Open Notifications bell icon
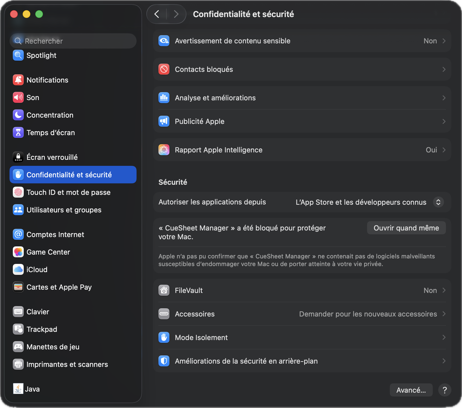The width and height of the screenshot is (462, 408). [x=18, y=80]
